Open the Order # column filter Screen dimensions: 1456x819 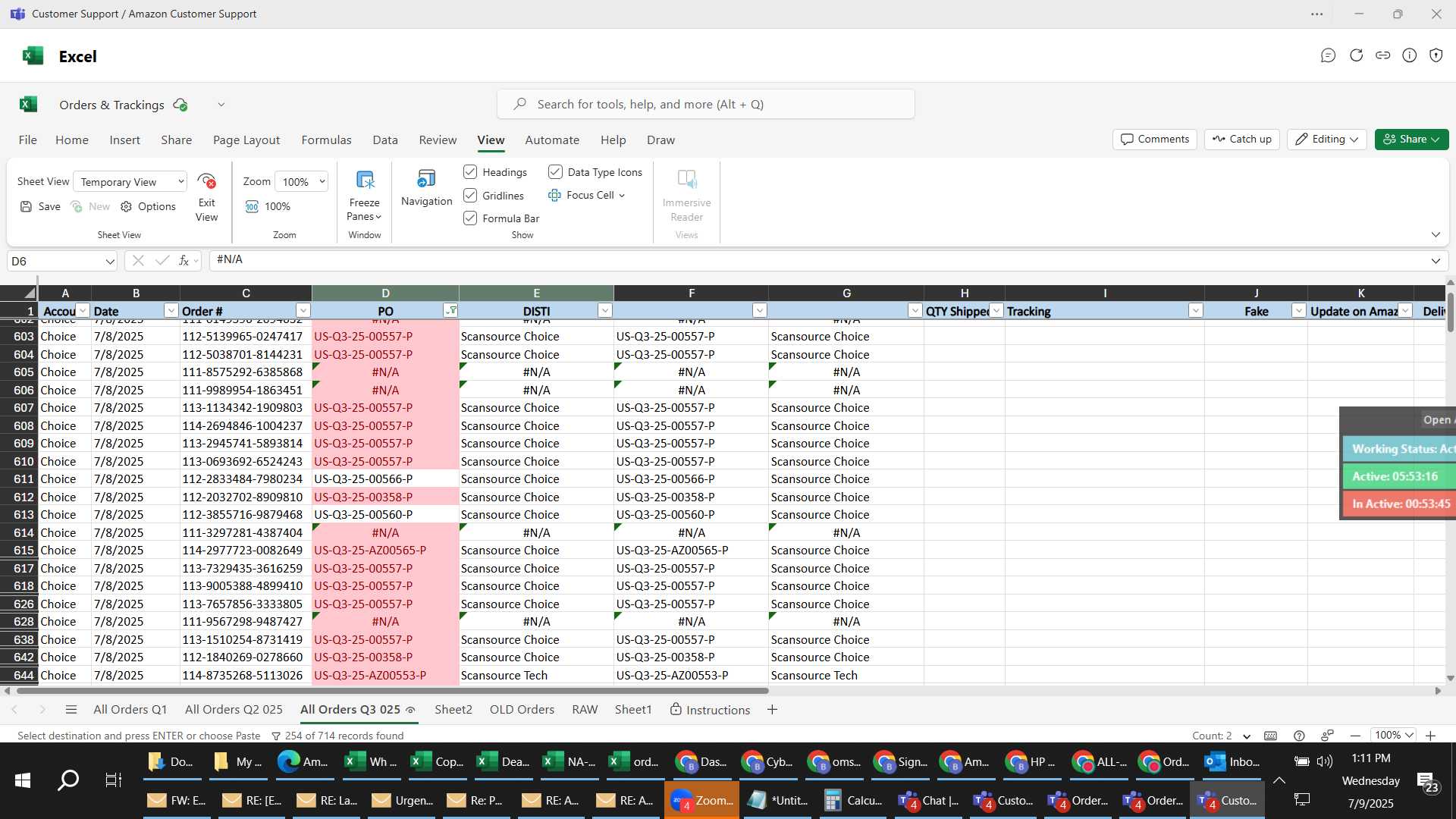pos(303,311)
